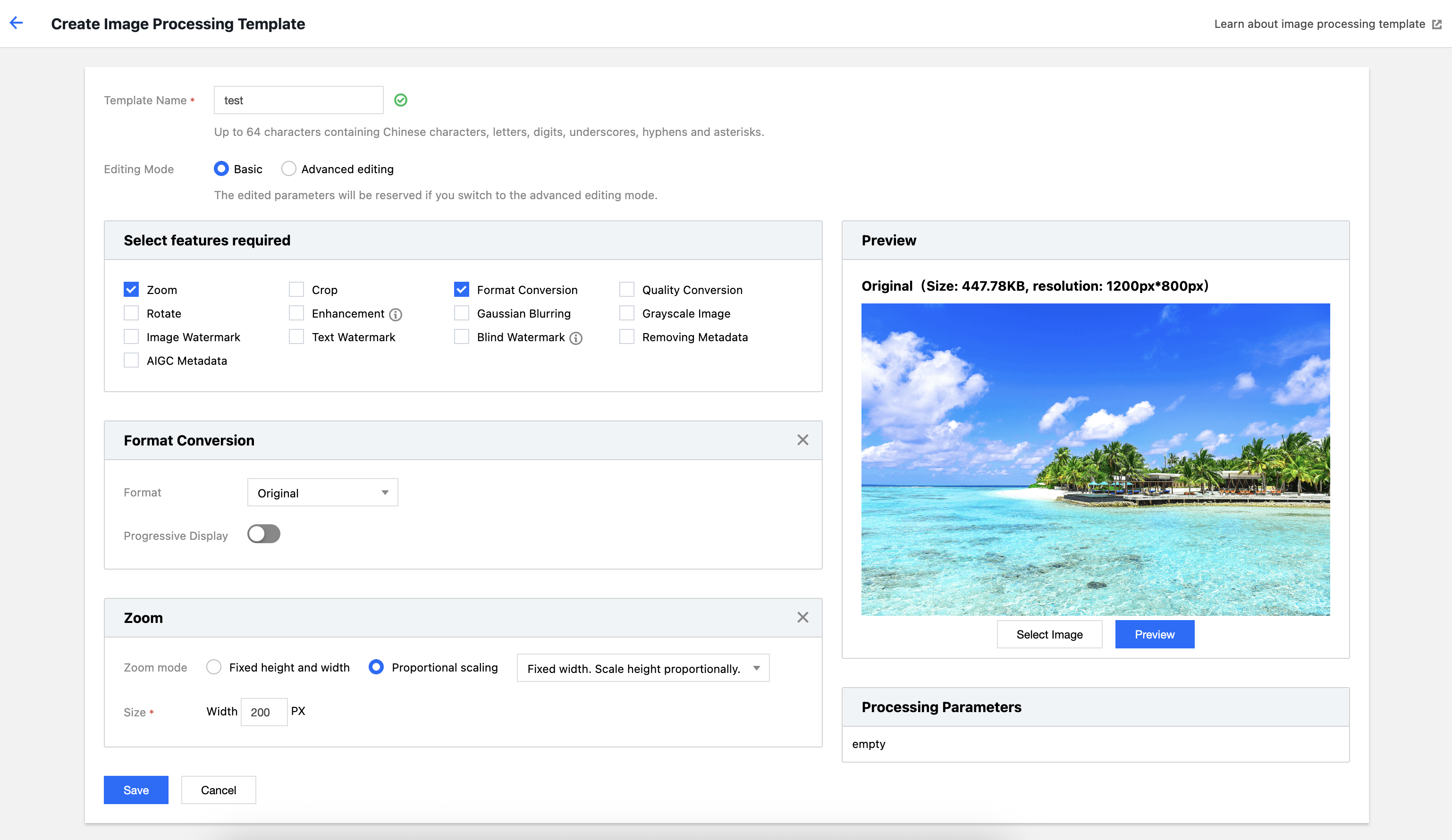This screenshot has width=1452, height=840.
Task: Turn on Progressive Display toggle
Action: pos(264,534)
